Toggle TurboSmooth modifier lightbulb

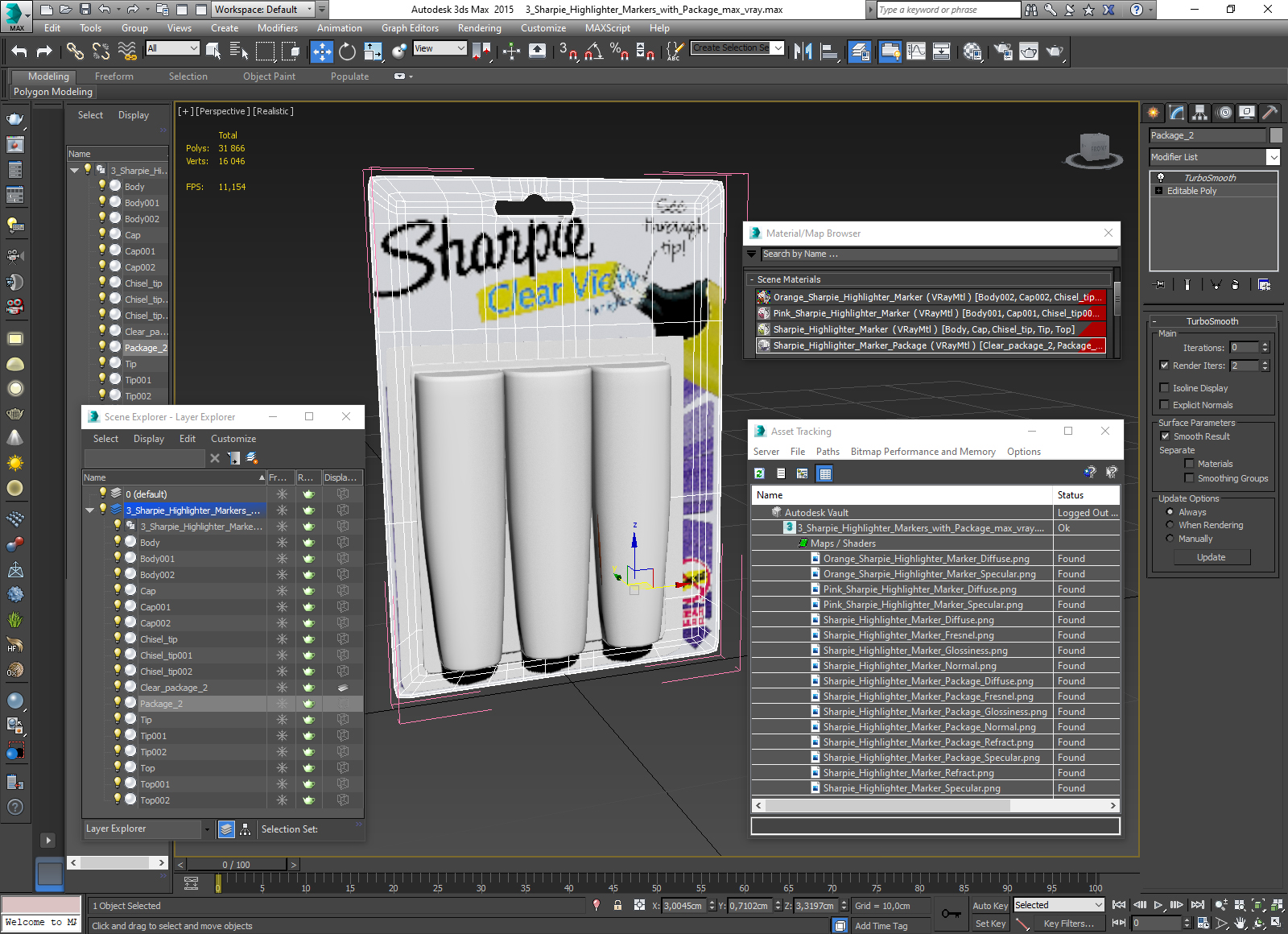1160,178
